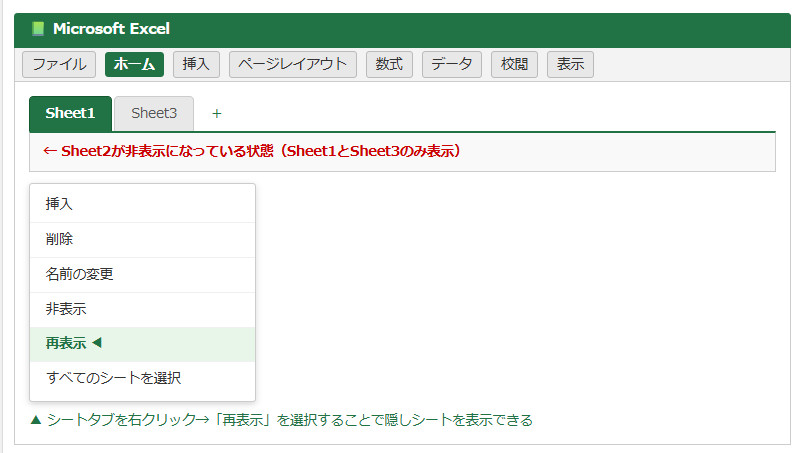The height and width of the screenshot is (453, 810).
Task: Switch to the 挿入 ribbon tab
Action: 196,64
